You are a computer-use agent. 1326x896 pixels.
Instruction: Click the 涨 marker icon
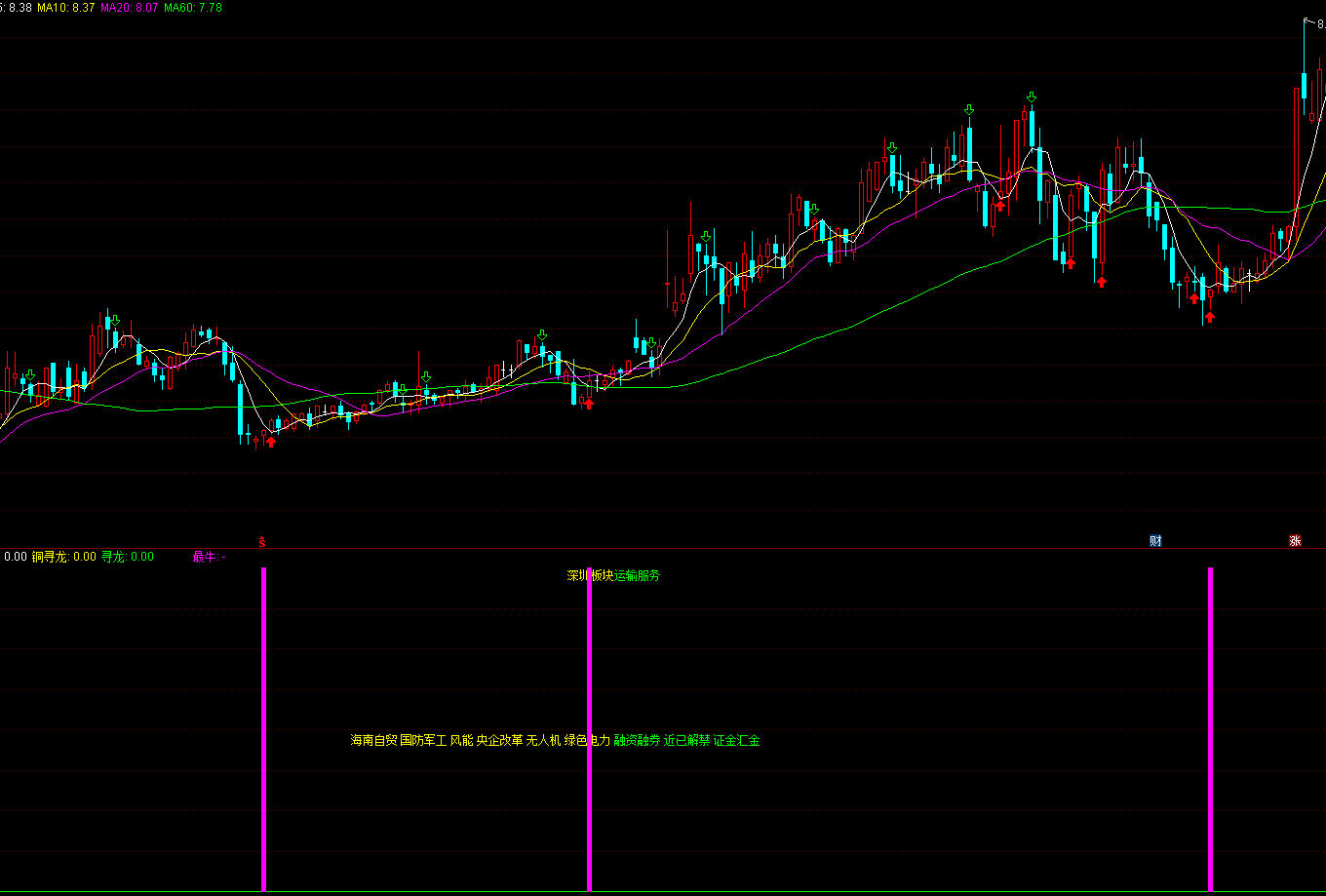click(1295, 541)
